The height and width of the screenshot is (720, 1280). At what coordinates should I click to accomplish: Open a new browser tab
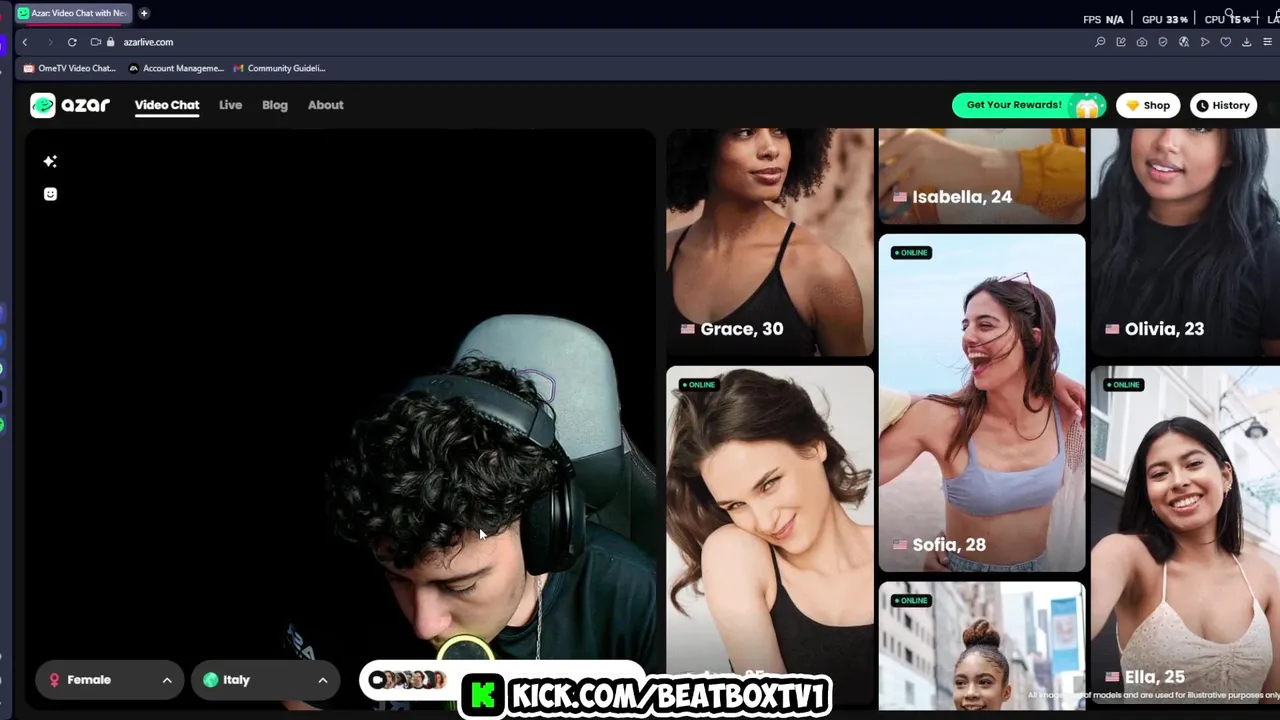(144, 13)
